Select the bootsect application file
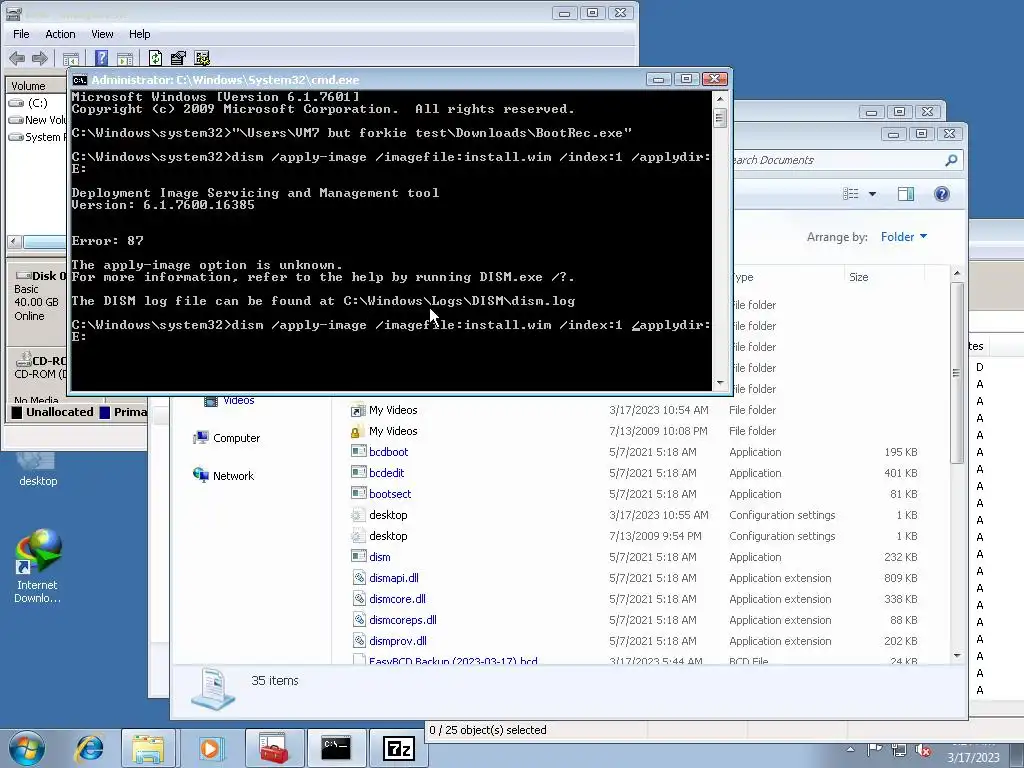The width and height of the screenshot is (1024, 768). pos(635,494)
